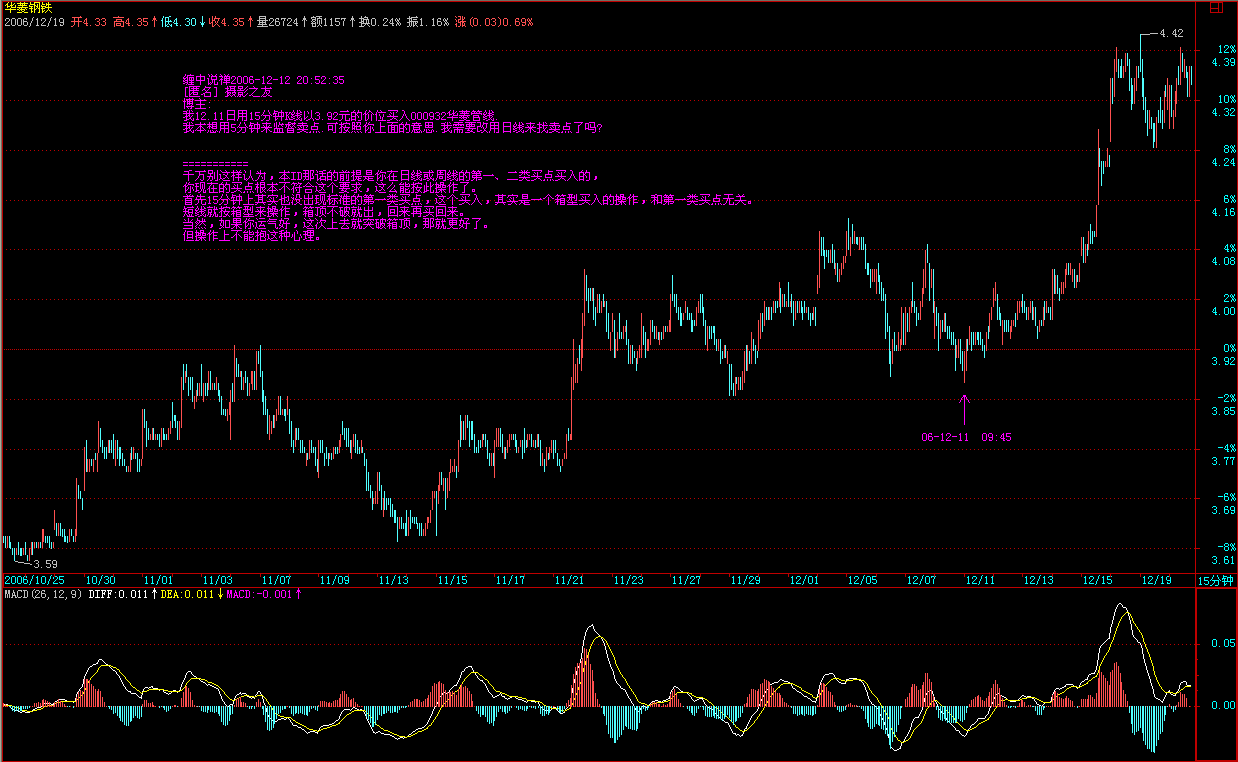Click the up arrow after 收4.35
This screenshot has width=1238, height=762.
249,21
